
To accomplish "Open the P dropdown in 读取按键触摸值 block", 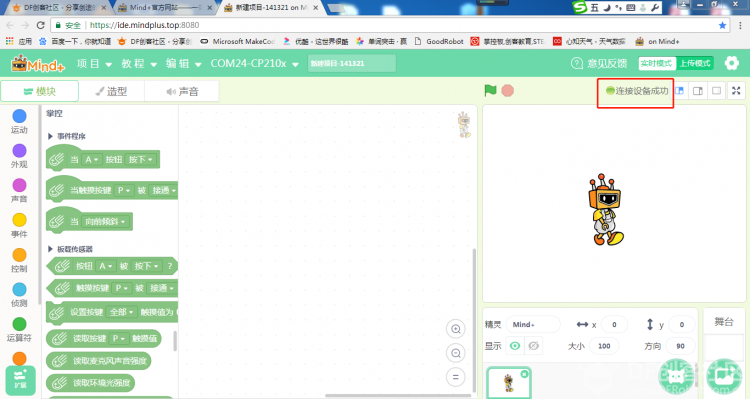I will 119,338.
